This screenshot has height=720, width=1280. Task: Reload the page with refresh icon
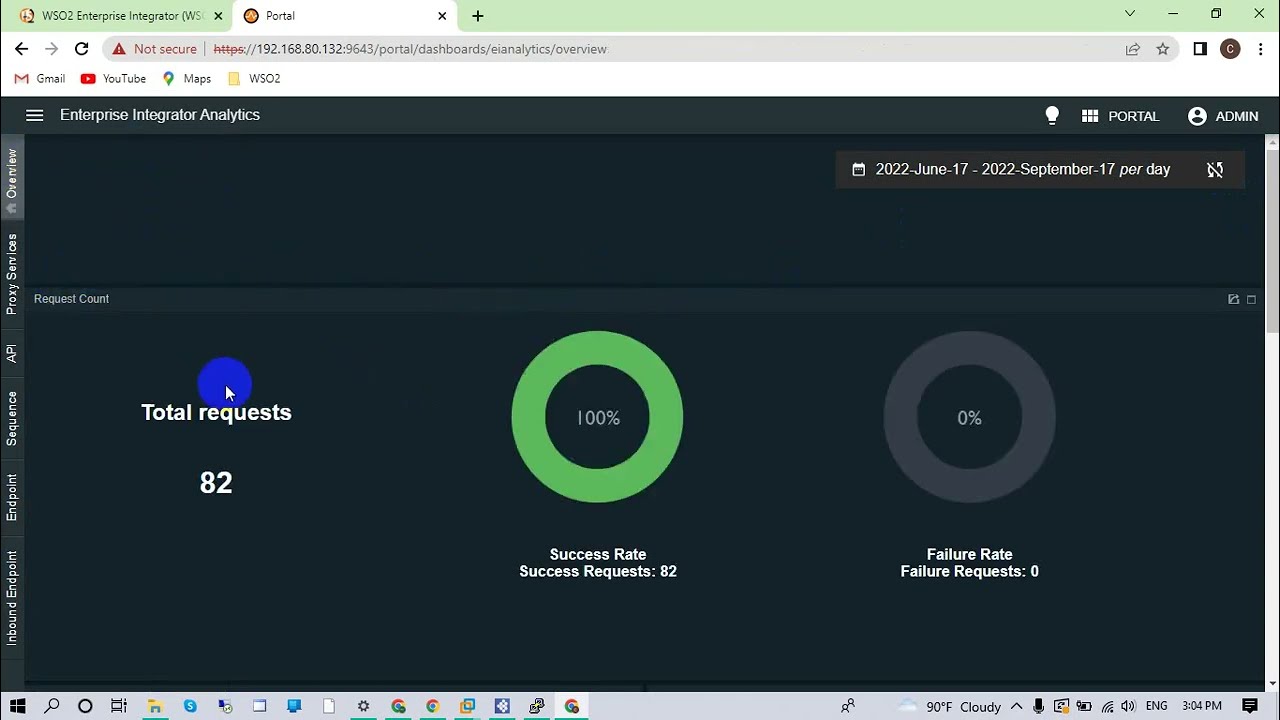click(82, 48)
